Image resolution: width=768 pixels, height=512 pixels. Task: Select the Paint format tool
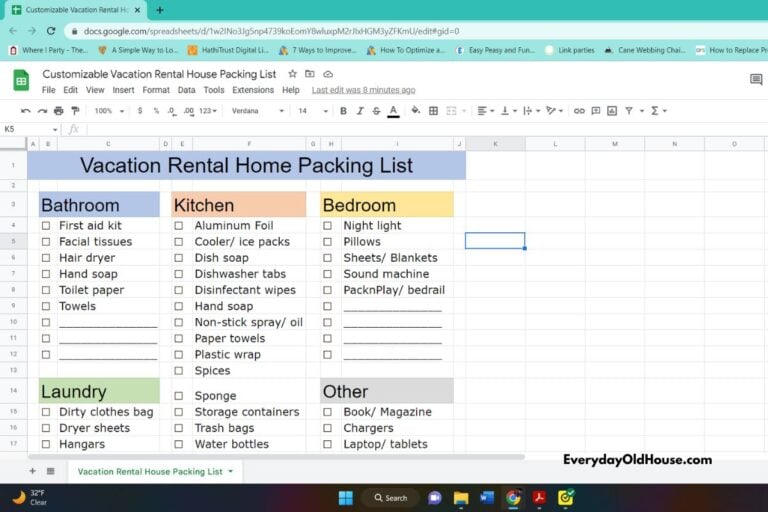pos(75,111)
